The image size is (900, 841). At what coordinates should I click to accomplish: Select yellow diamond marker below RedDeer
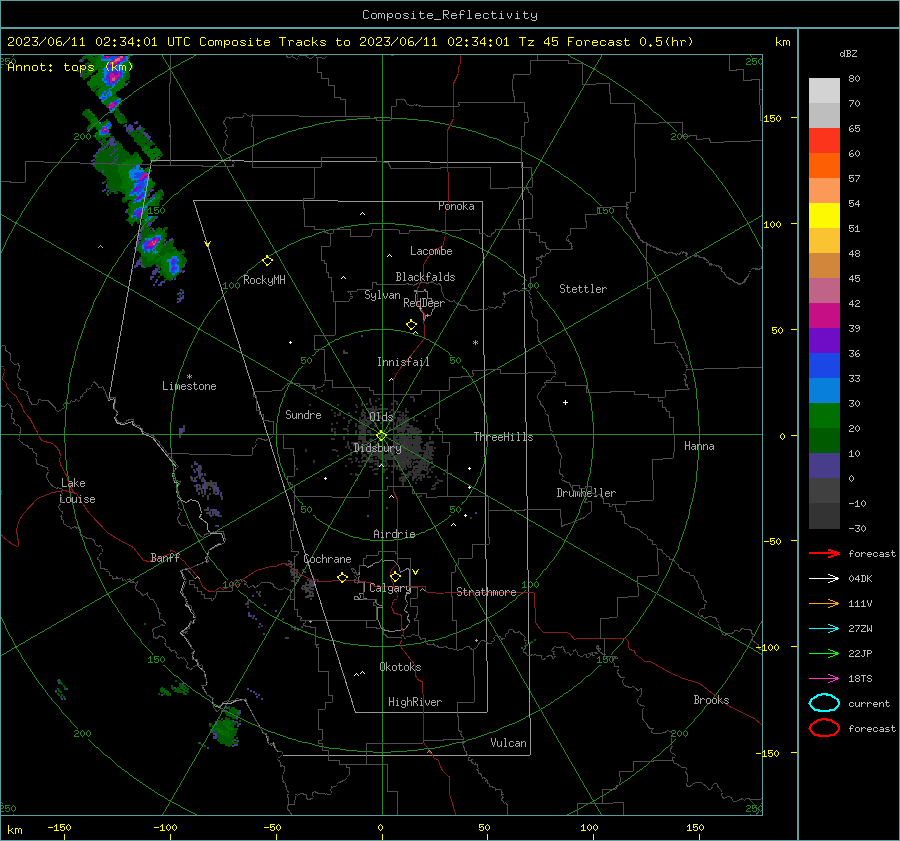pyautogui.click(x=412, y=325)
